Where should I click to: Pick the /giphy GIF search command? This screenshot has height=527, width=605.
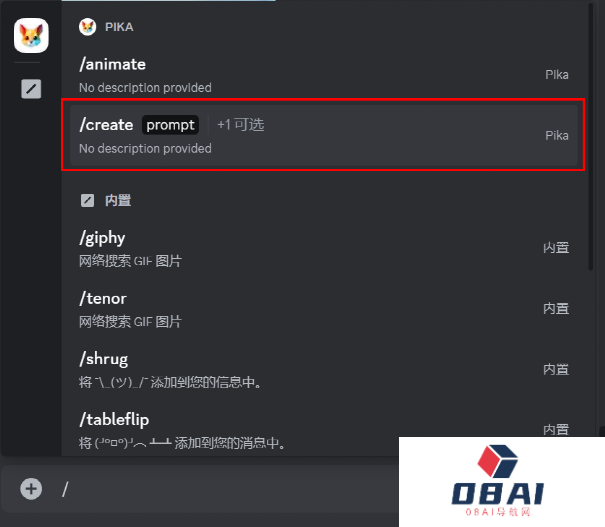point(323,248)
